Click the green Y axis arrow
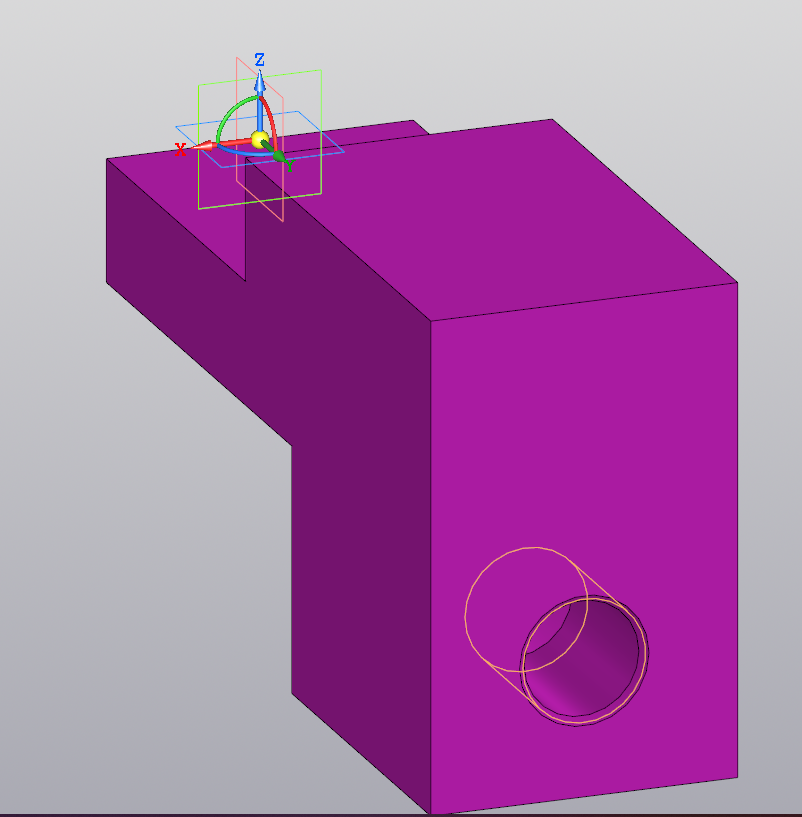The width and height of the screenshot is (802, 817). pos(274,151)
